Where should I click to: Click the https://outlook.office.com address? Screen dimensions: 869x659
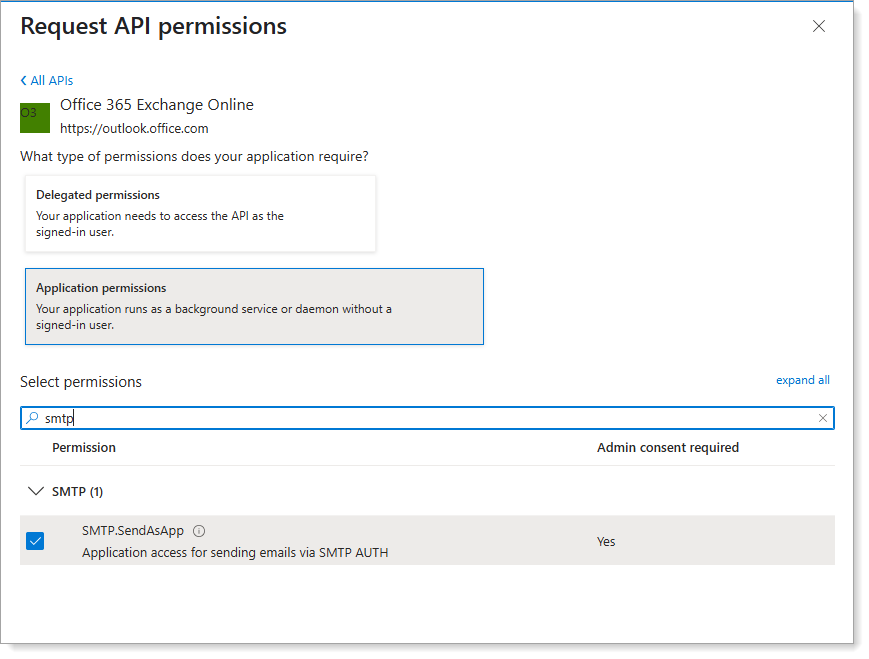click(134, 128)
